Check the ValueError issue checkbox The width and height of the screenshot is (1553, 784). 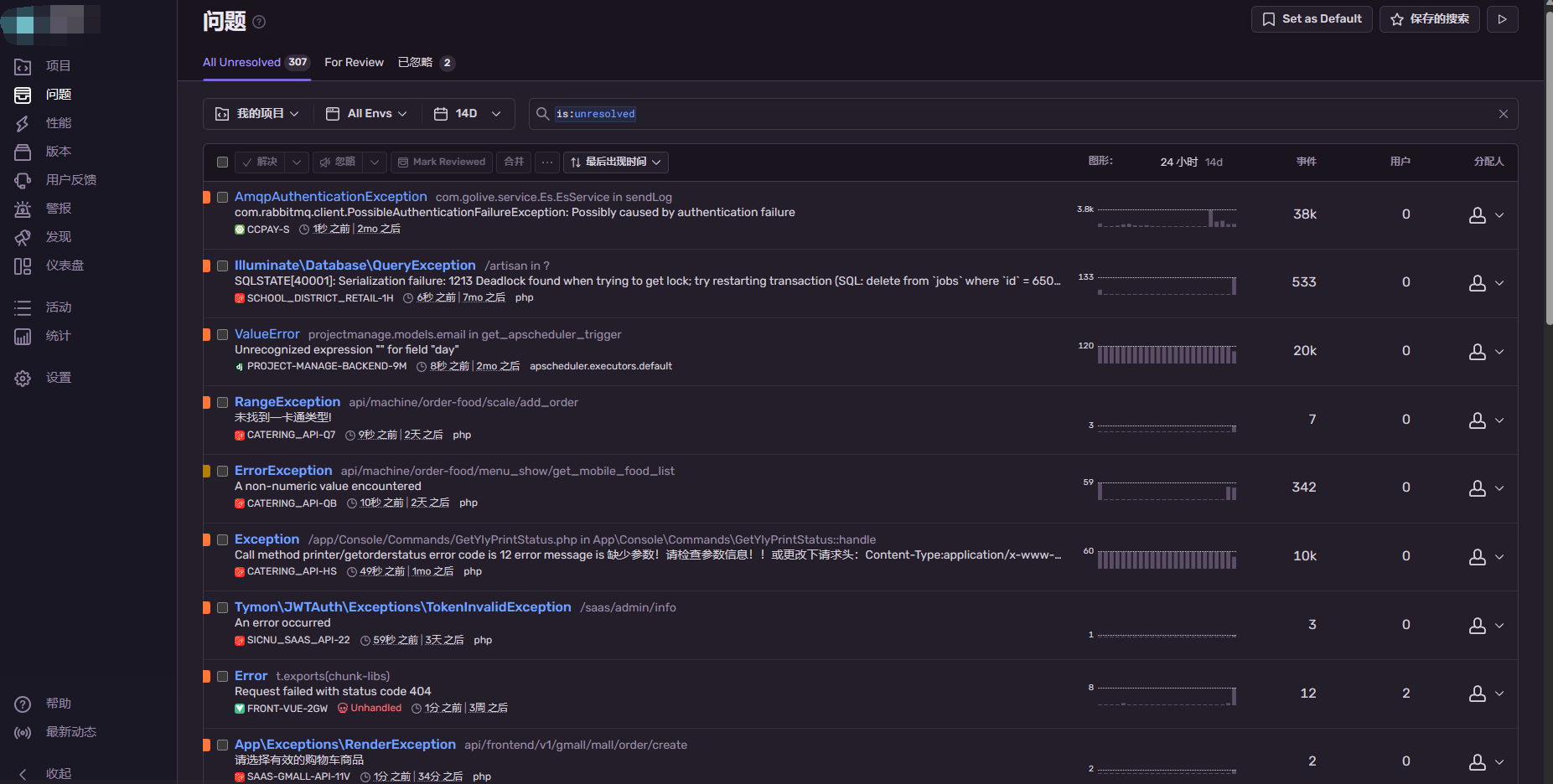point(222,334)
